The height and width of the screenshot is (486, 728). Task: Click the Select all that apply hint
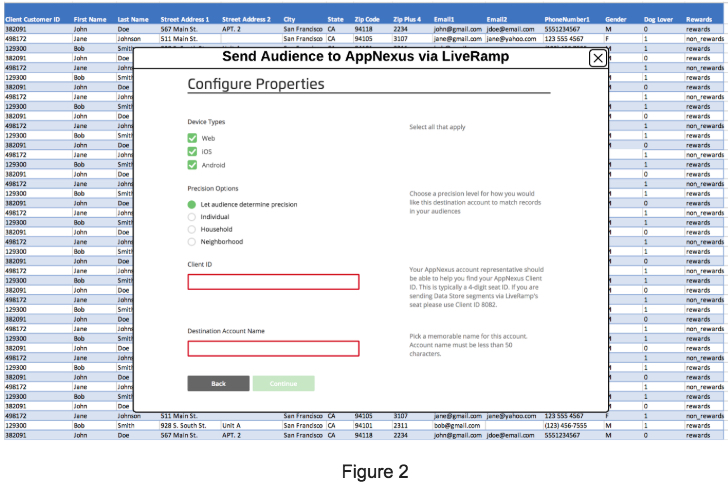437,127
